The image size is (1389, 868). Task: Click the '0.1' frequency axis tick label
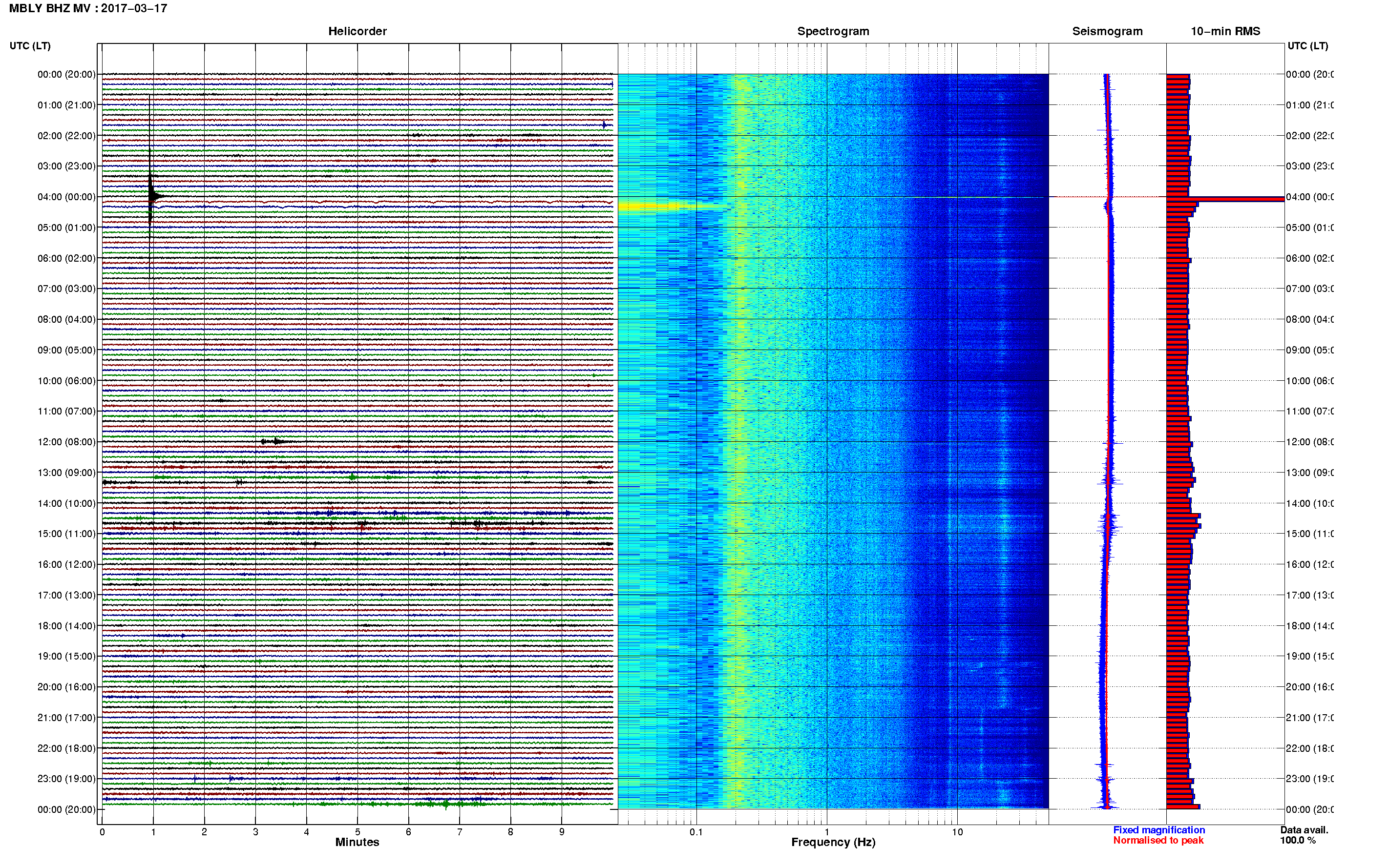(696, 832)
